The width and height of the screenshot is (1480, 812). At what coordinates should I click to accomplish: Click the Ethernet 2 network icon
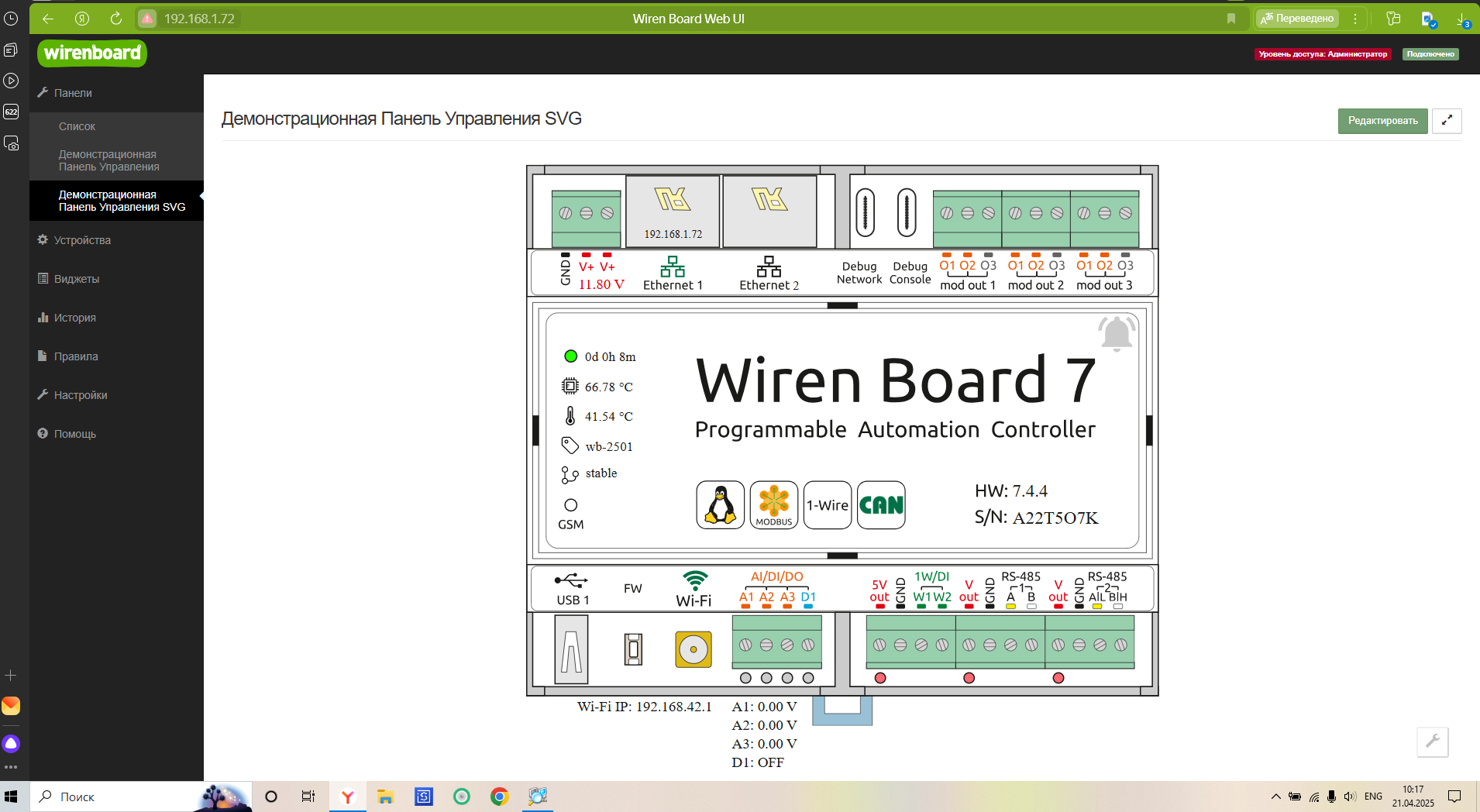[769, 267]
